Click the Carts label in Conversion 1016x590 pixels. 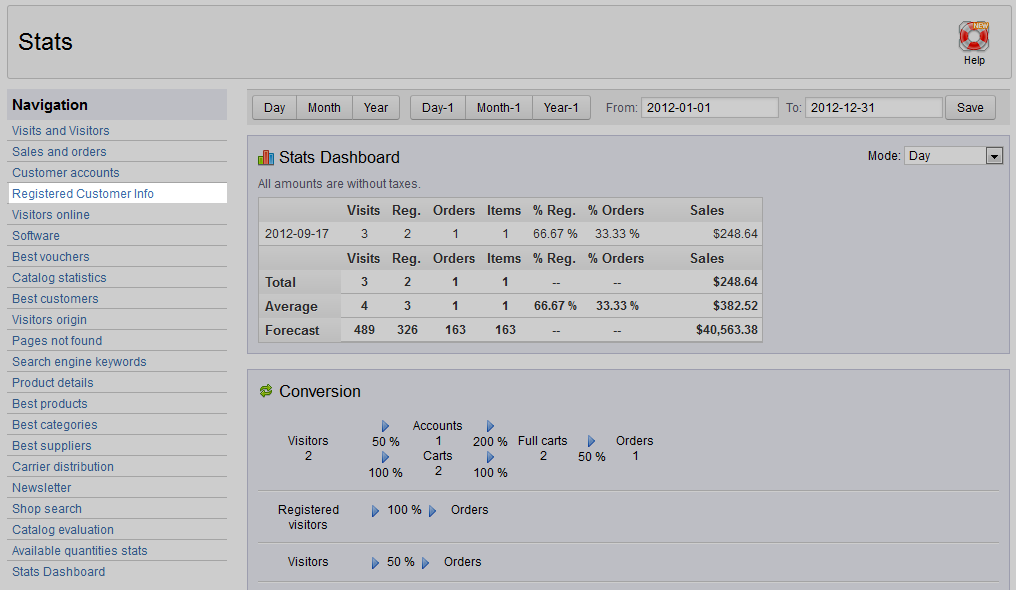click(x=437, y=456)
